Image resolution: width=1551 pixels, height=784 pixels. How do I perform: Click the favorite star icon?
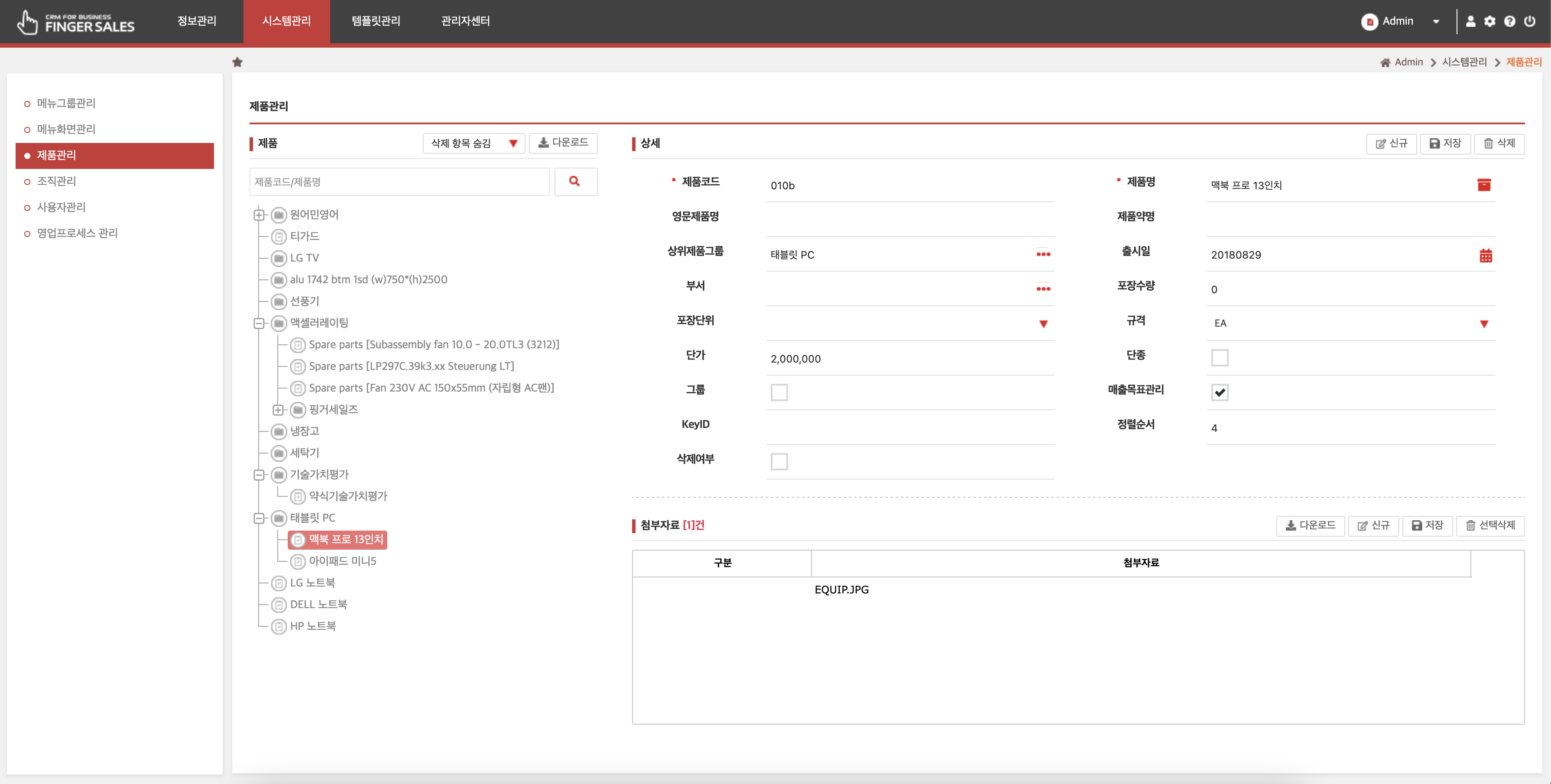pos(237,62)
